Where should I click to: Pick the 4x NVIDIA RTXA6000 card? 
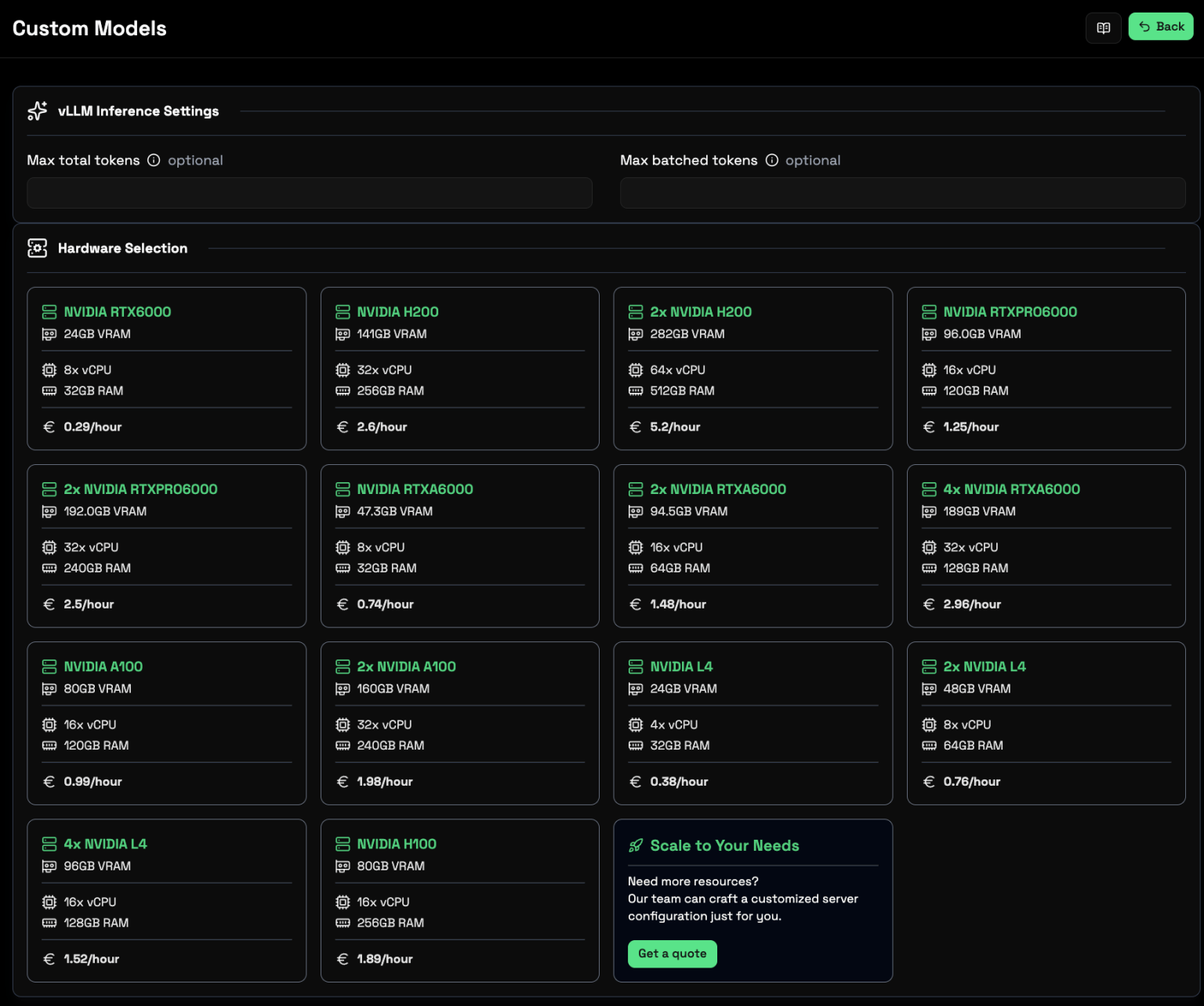[x=1046, y=546]
